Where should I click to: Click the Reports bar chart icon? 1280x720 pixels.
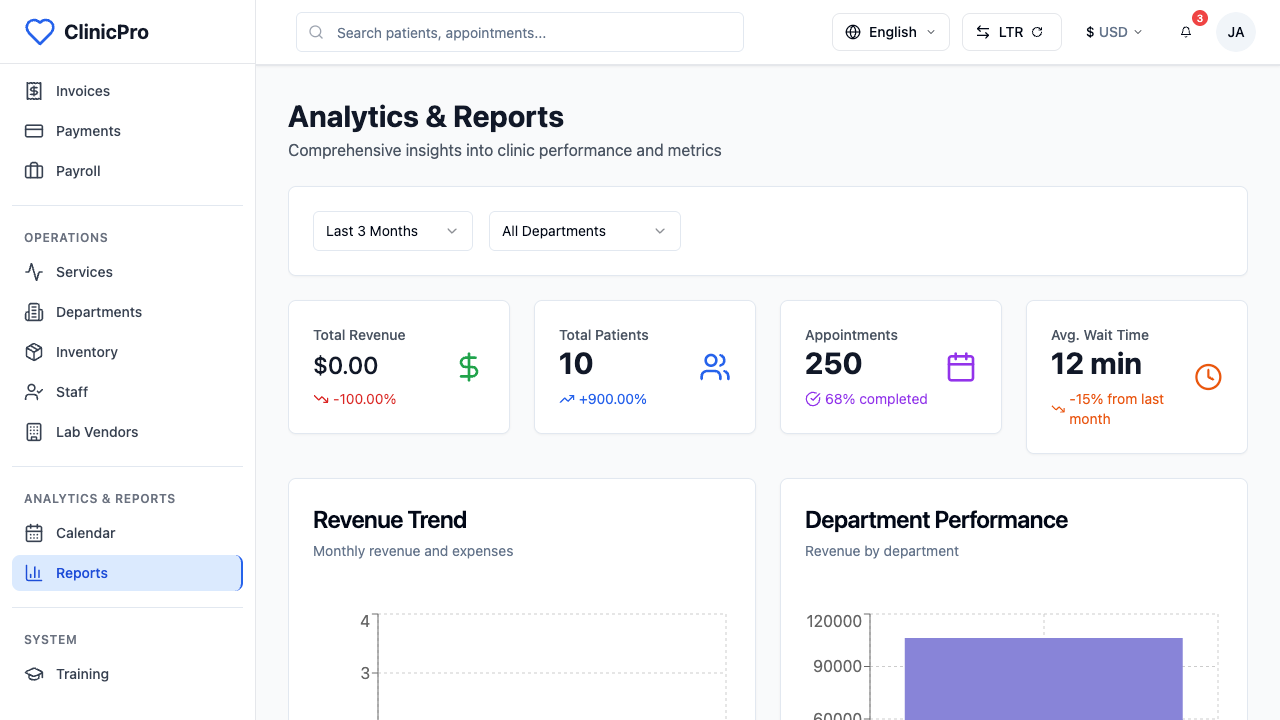point(34,573)
